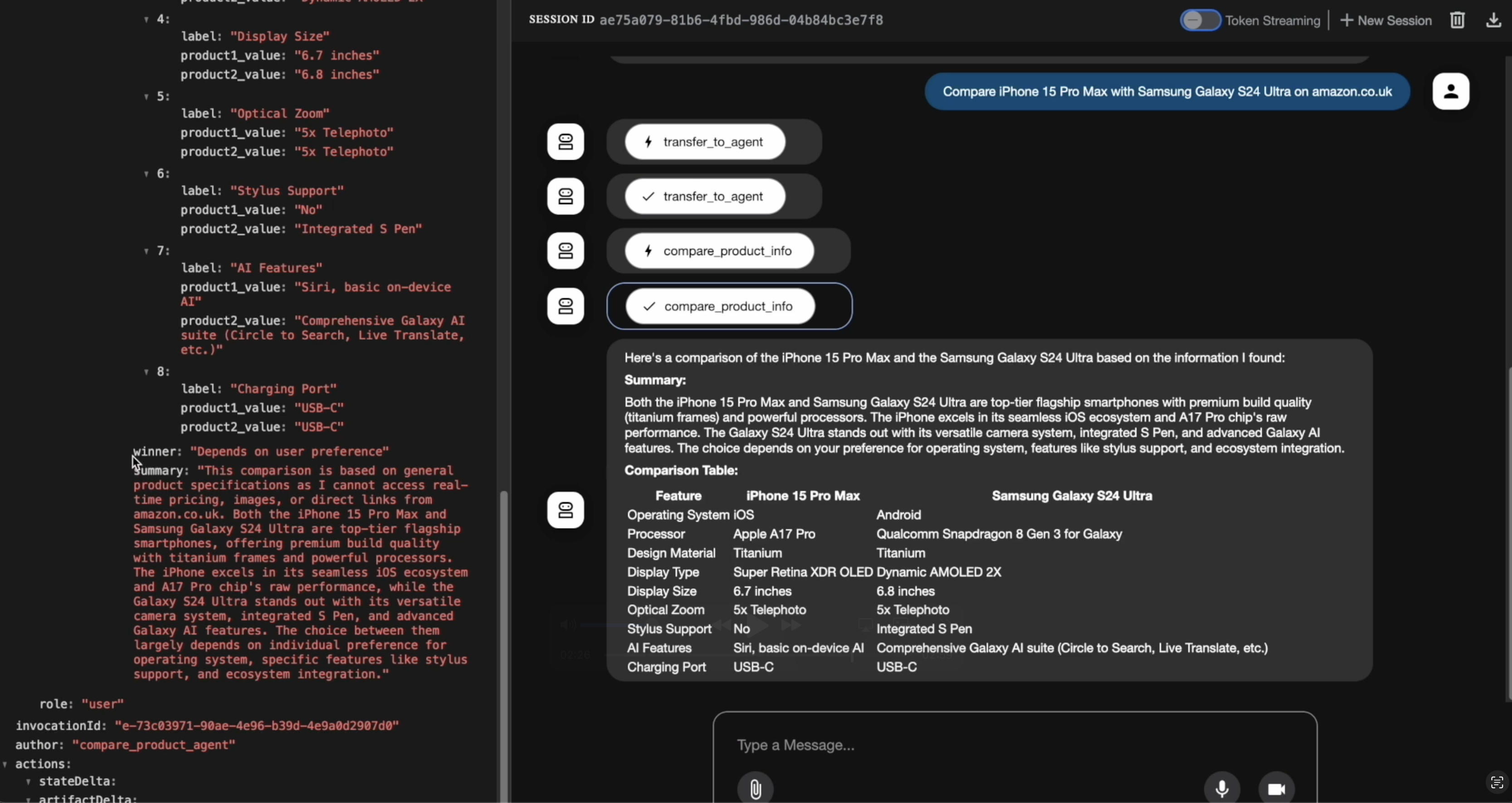This screenshot has width=1512, height=803.
Task: Collapse item 8 Charging Port node
Action: (x=146, y=372)
